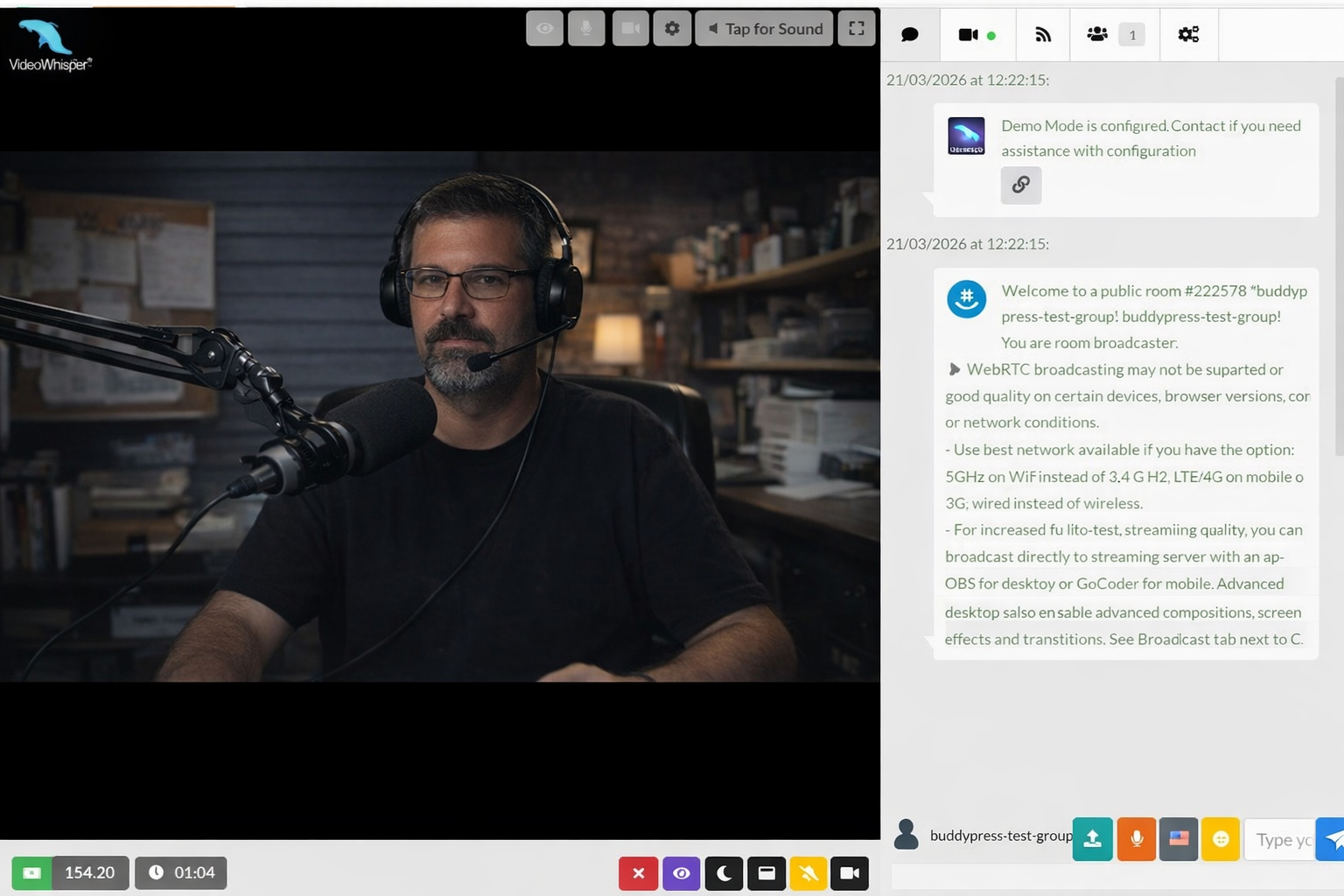Screen dimensions: 1344x896
Task: Tap for Sound to unmute the stream
Action: click(x=764, y=28)
